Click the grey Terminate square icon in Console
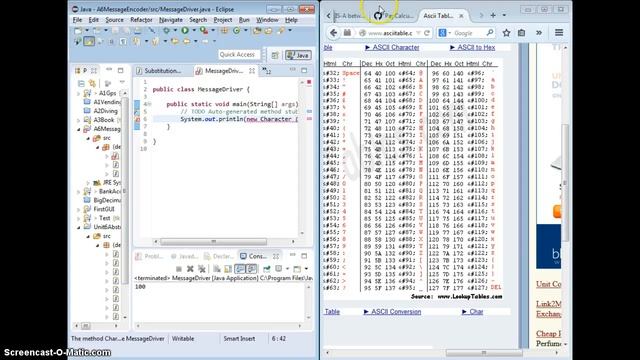640x360 pixels. pos(179,269)
